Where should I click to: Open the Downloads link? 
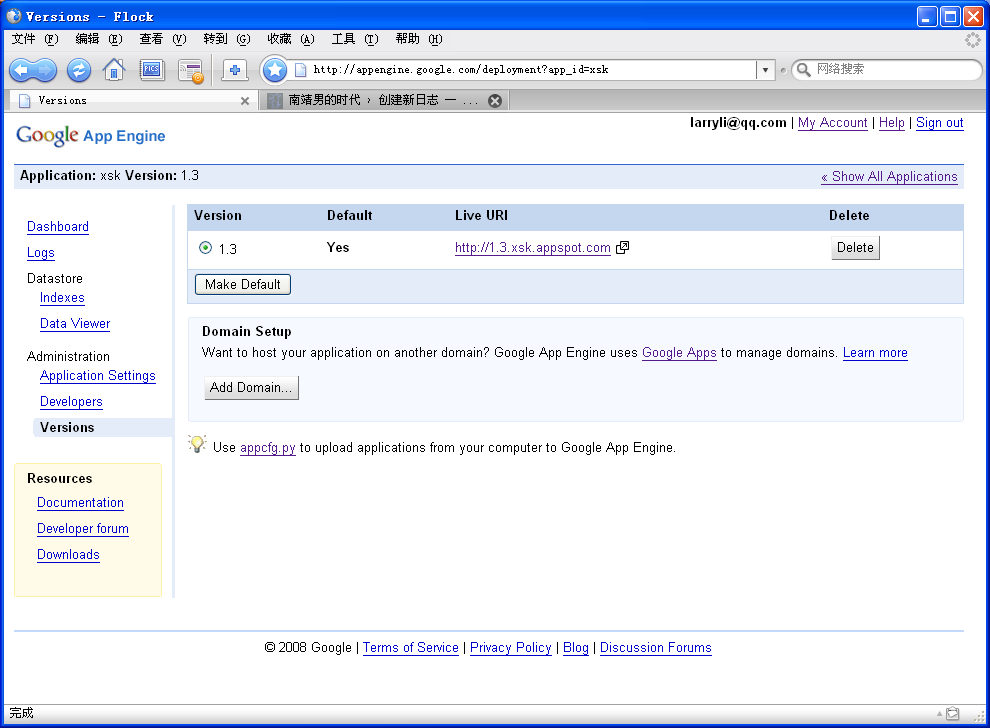68,554
